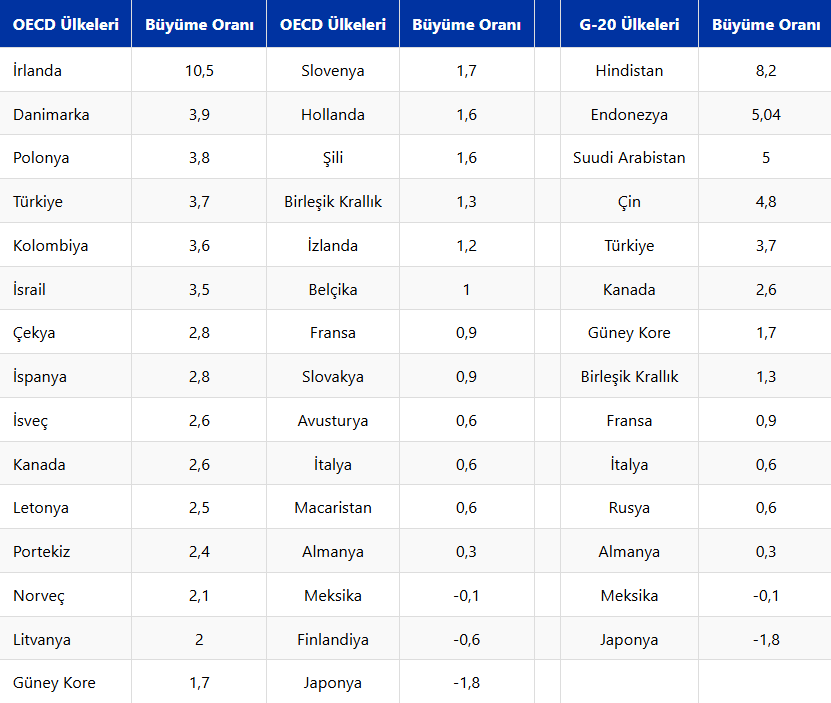Select the Suudi Arabistan cell

click(x=629, y=158)
